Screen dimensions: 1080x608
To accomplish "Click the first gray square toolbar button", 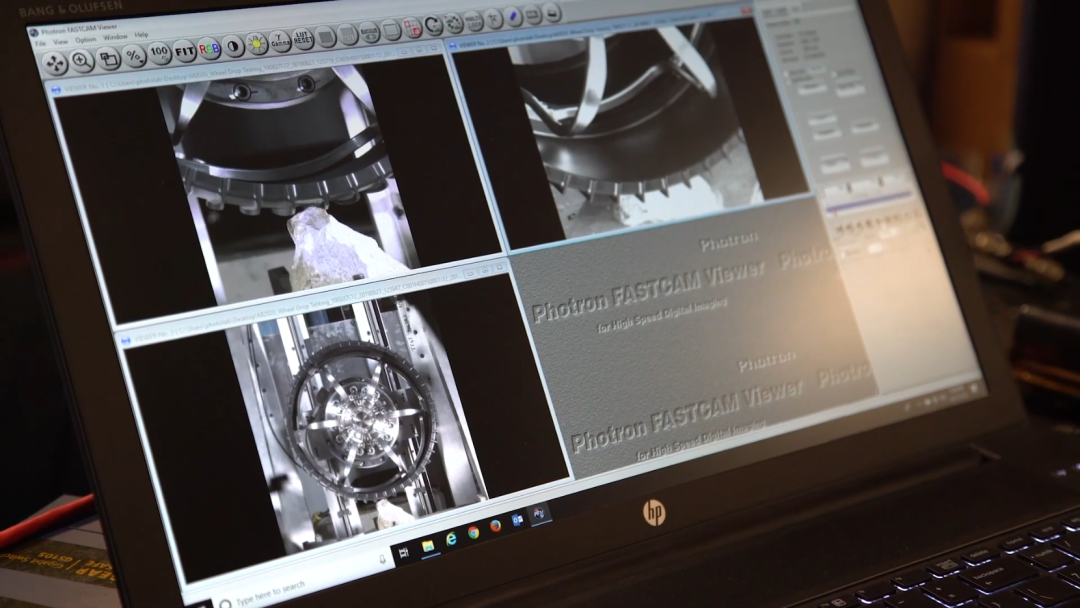I will (325, 36).
